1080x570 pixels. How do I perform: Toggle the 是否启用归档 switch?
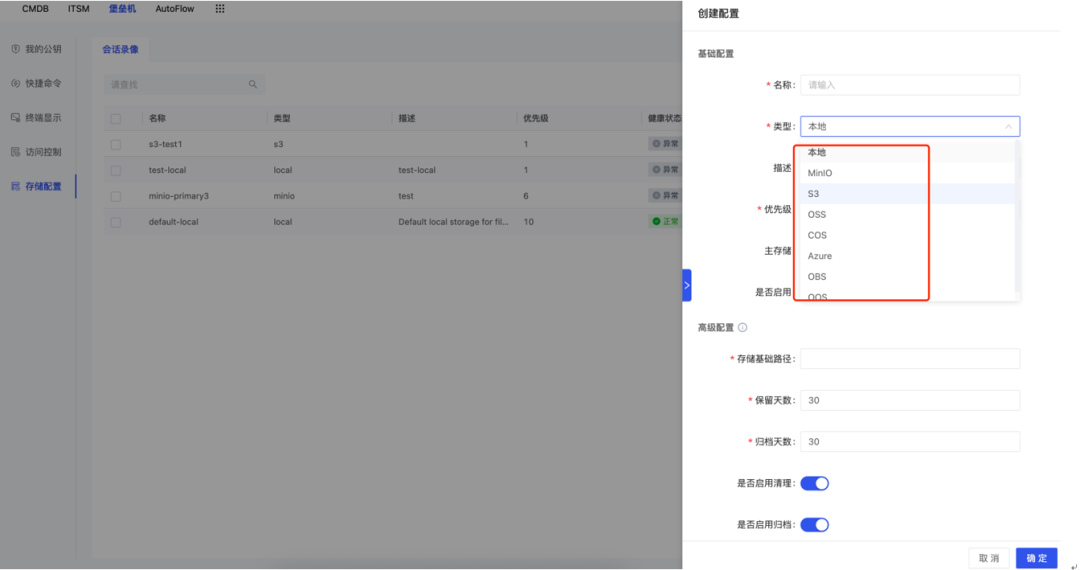(x=815, y=525)
